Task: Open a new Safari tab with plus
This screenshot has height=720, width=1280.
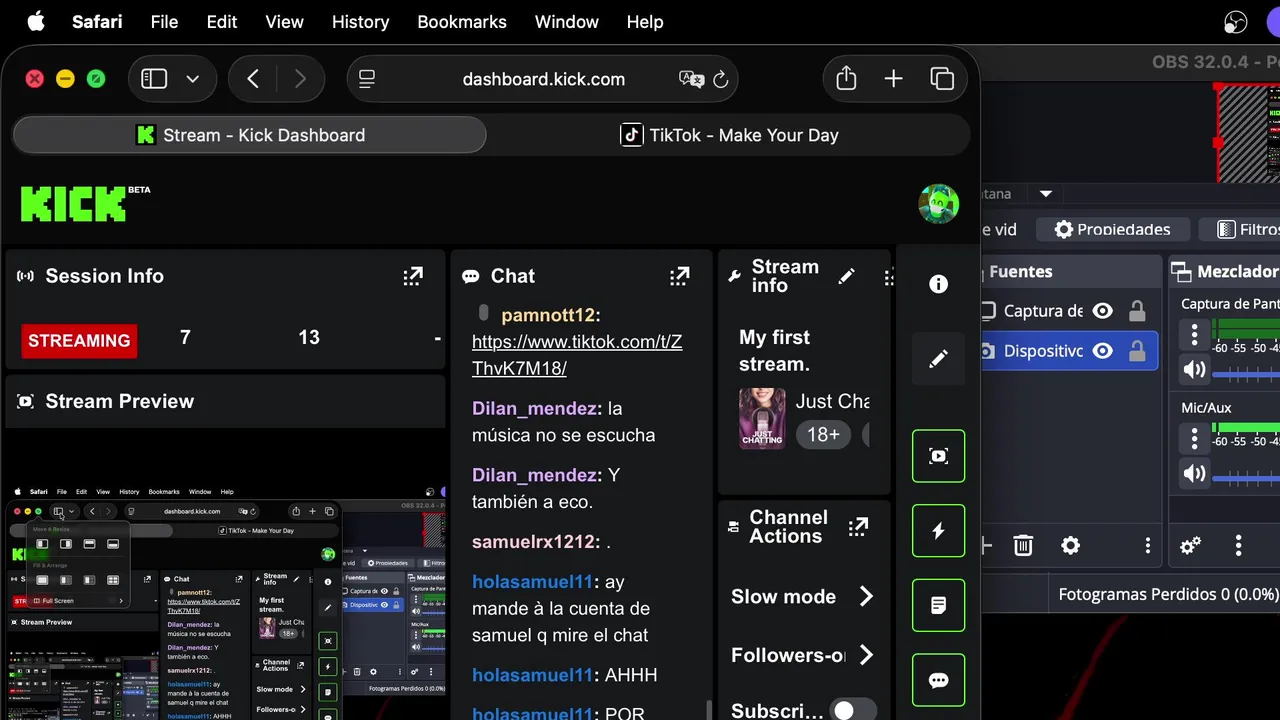Action: [893, 79]
